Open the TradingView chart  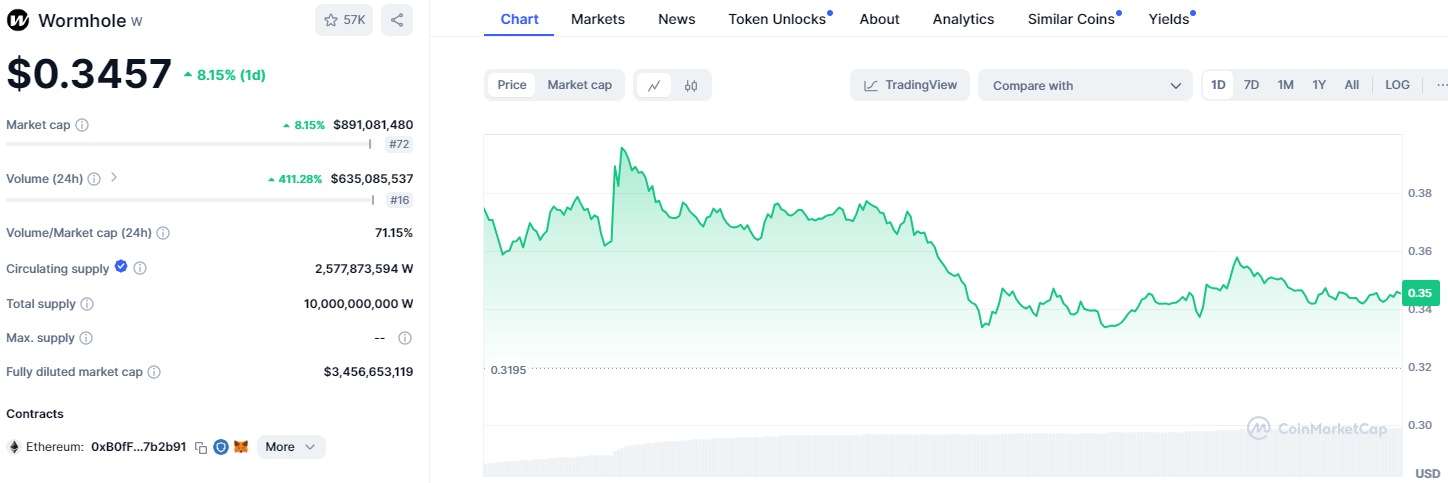click(x=910, y=85)
